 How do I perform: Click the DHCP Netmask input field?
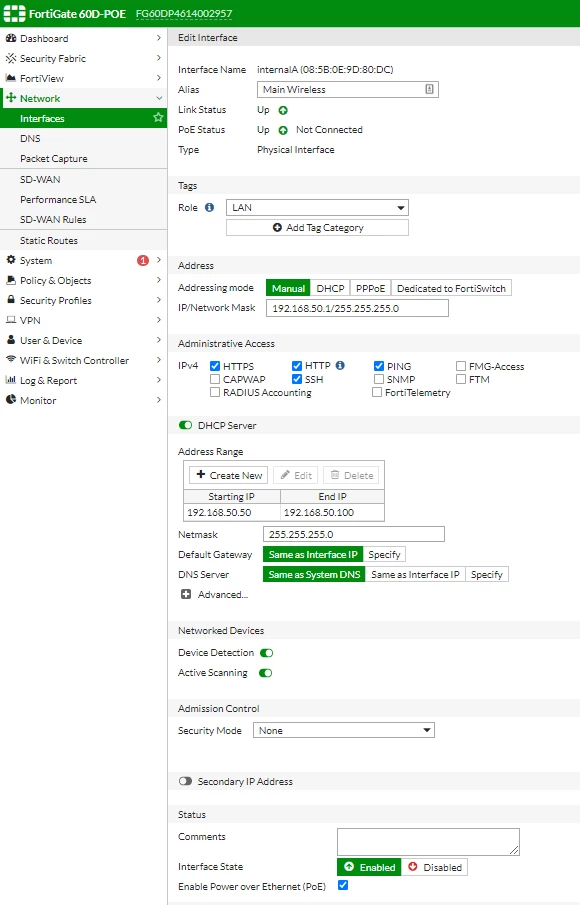pos(354,534)
